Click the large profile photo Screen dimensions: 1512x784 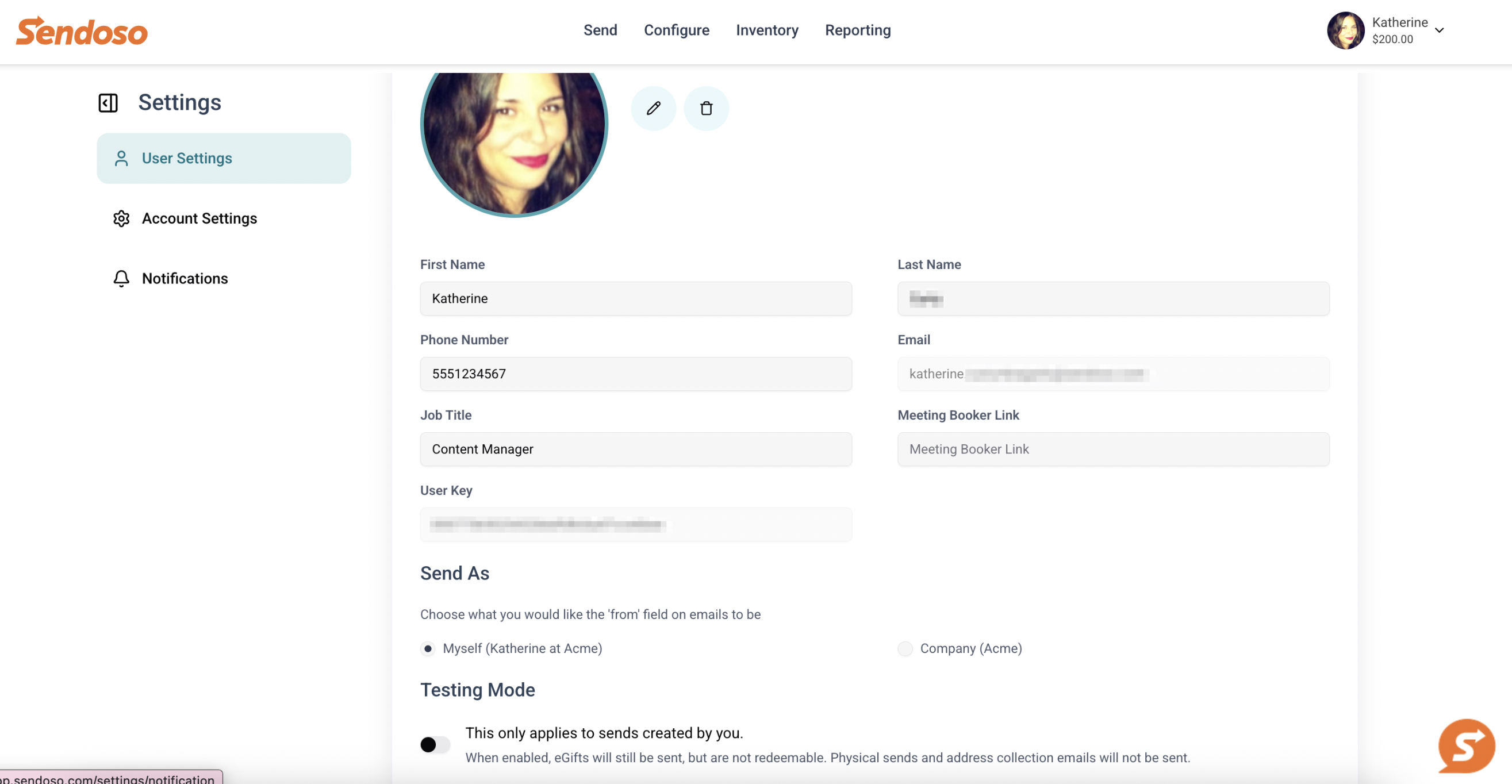[514, 141]
